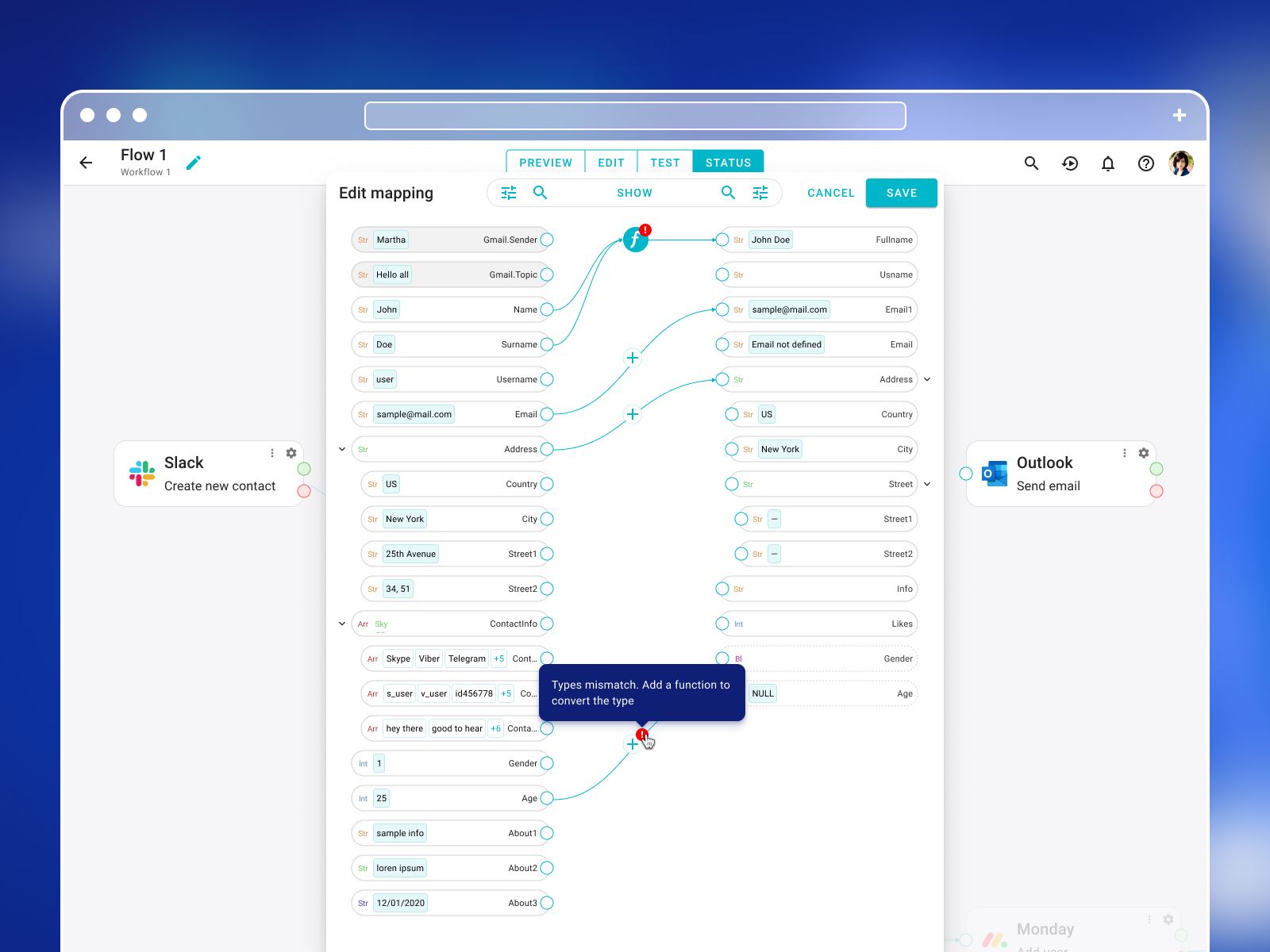Click the left filter icon beside Edit mapping

point(508,193)
